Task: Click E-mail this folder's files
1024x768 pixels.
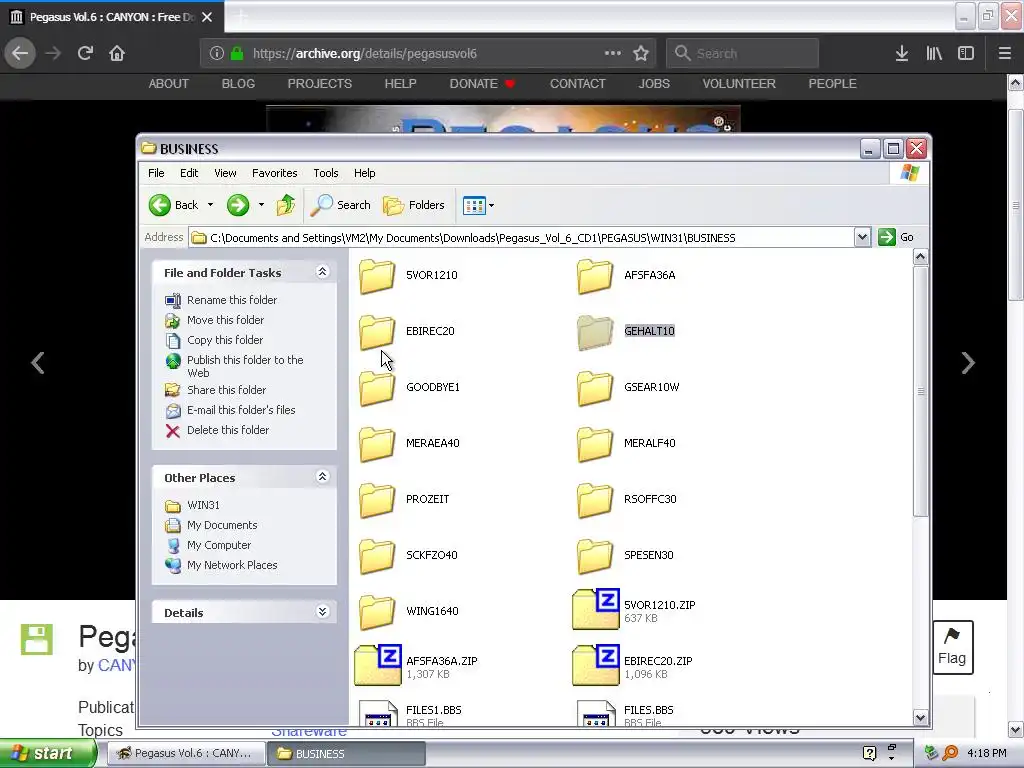Action: [241, 410]
